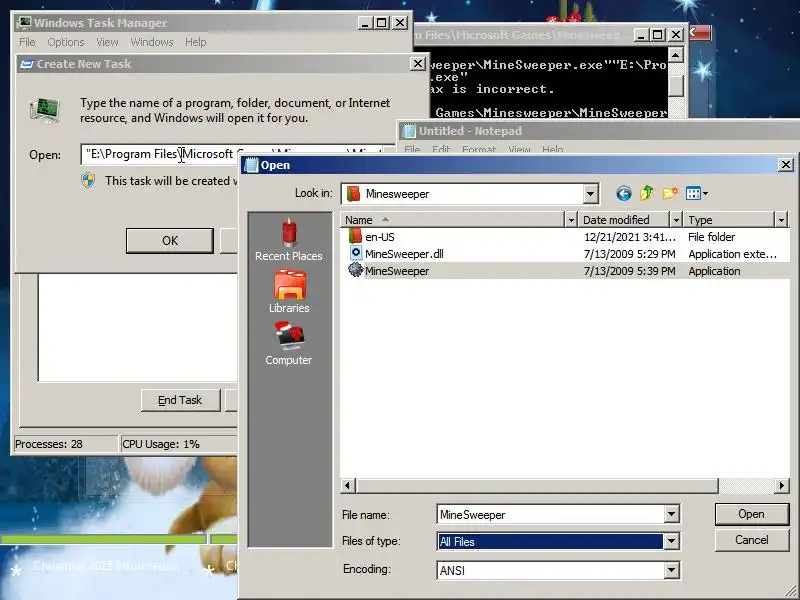800x600 pixels.
Task: Sort files by the Type column header
Action: [x=730, y=220]
